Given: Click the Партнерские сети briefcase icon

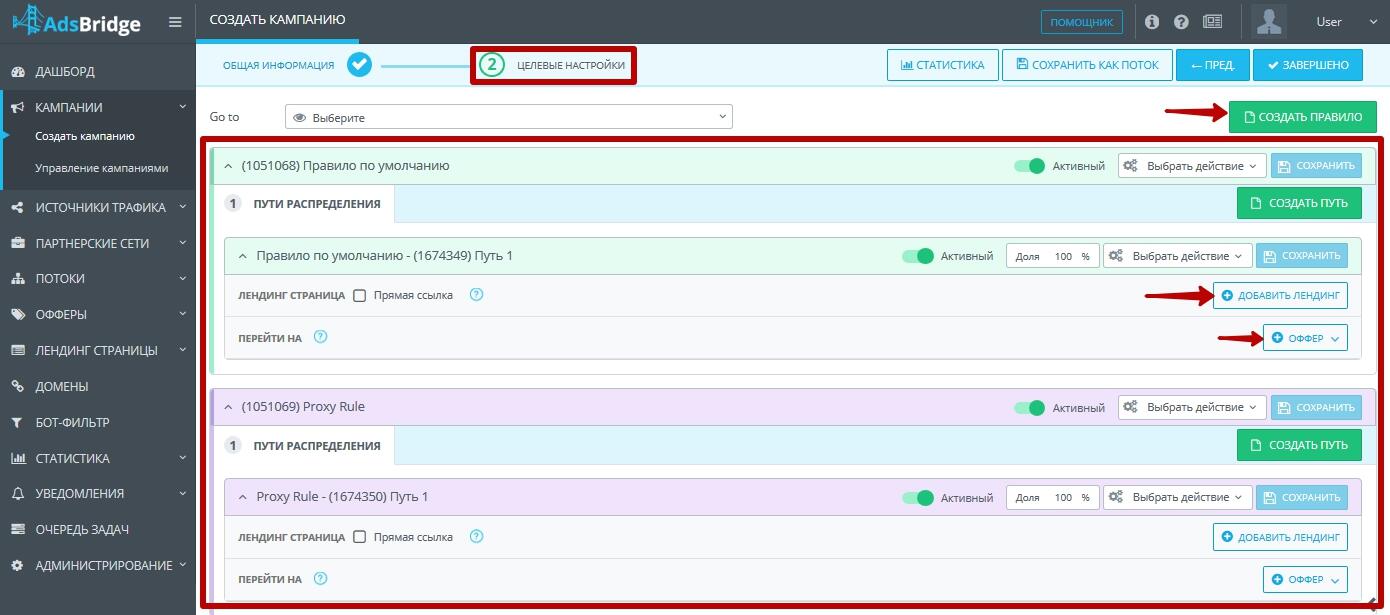Looking at the screenshot, I should pyautogui.click(x=17, y=243).
